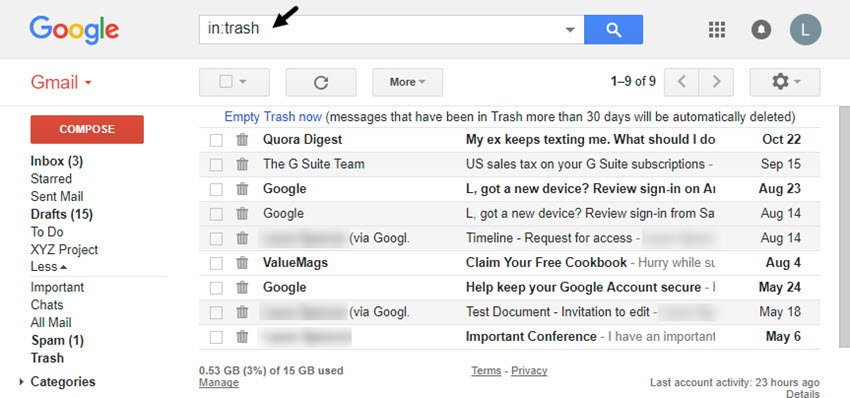
Task: Open the XYZ Project label
Action: point(65,250)
